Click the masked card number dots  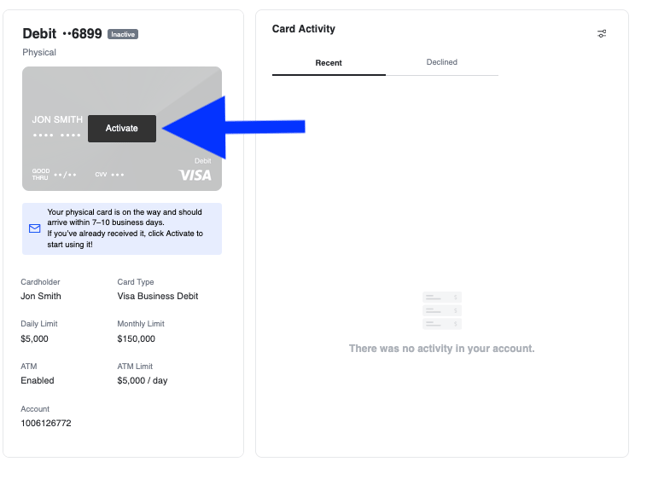[x=57, y=135]
